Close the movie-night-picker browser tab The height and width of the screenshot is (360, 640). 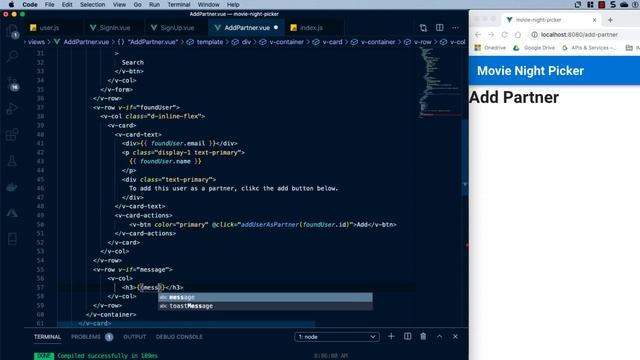coord(594,20)
